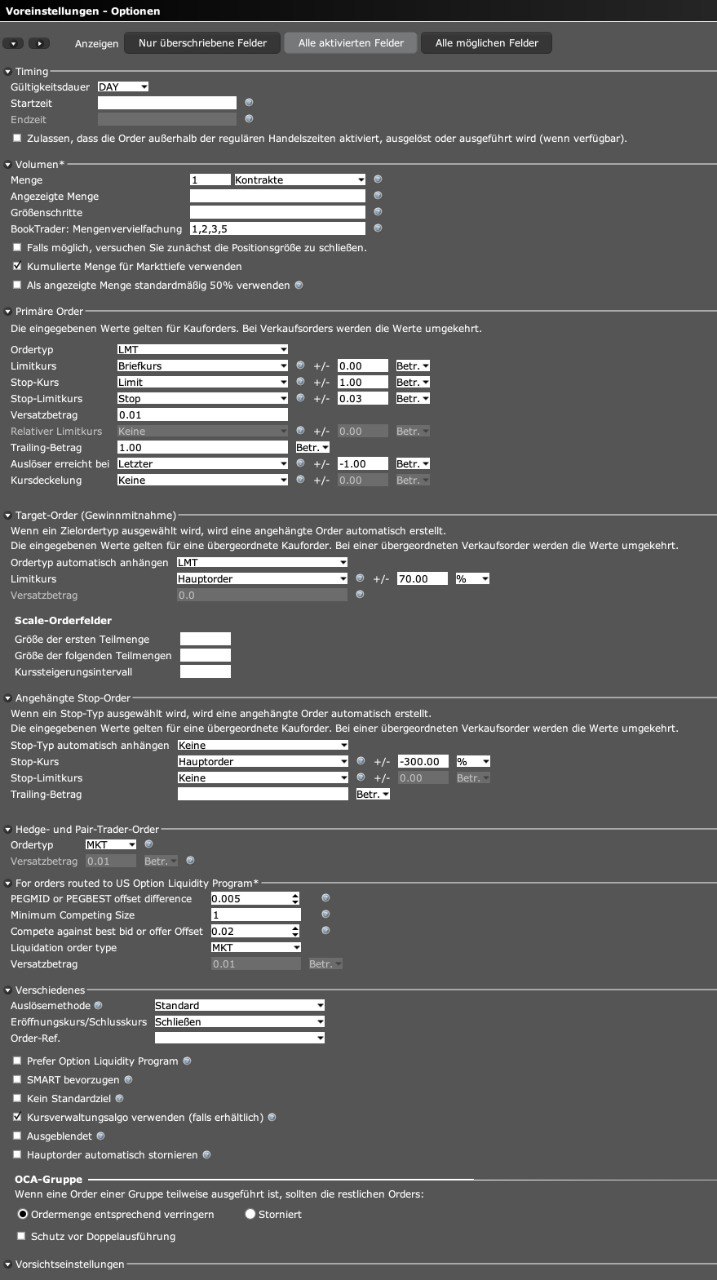Click info icon next to BookTrader Mengenvervielfachung
This screenshot has height=1280, width=717.
point(378,229)
